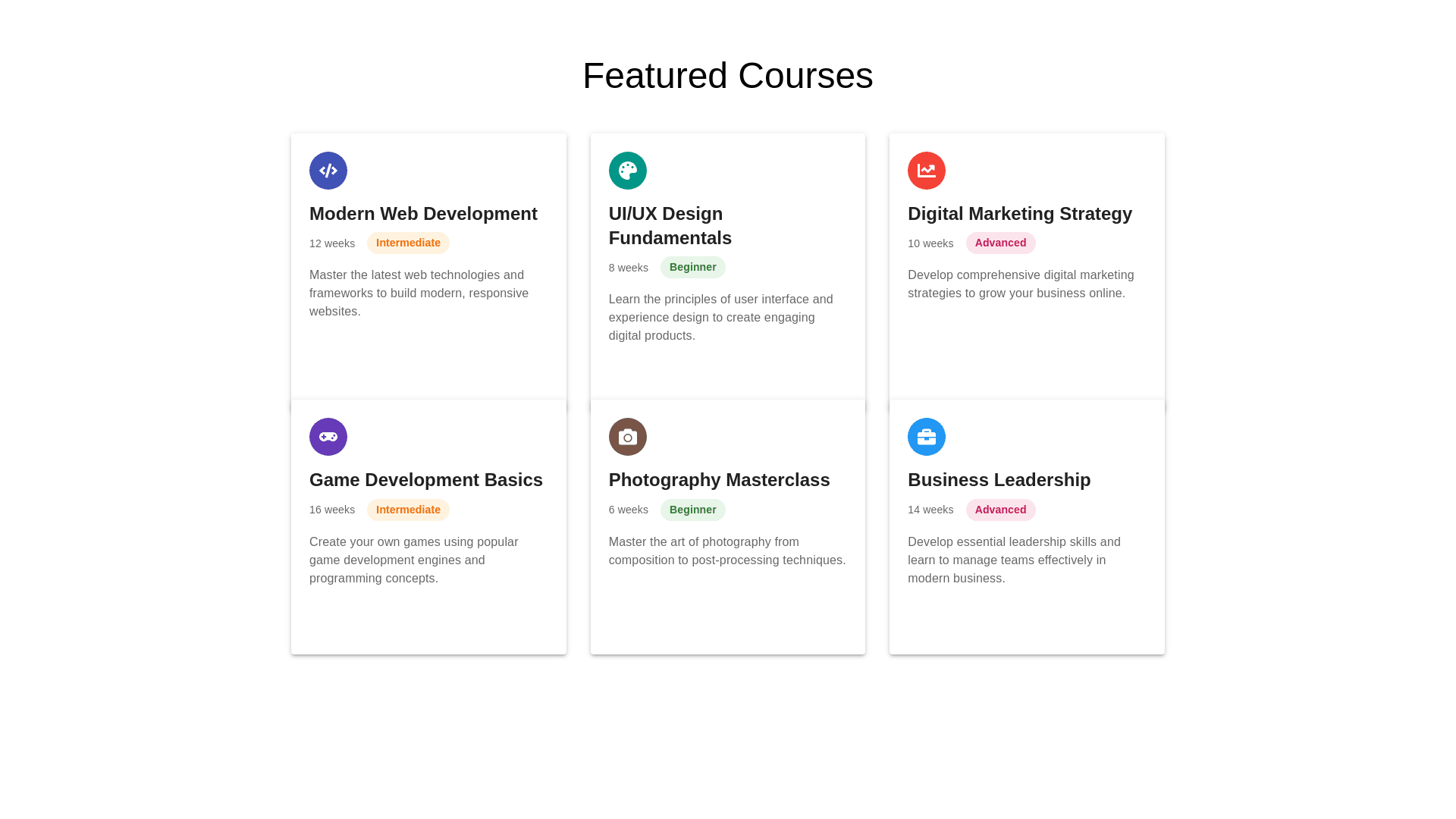Click the blue briefcase icon

coord(927,437)
